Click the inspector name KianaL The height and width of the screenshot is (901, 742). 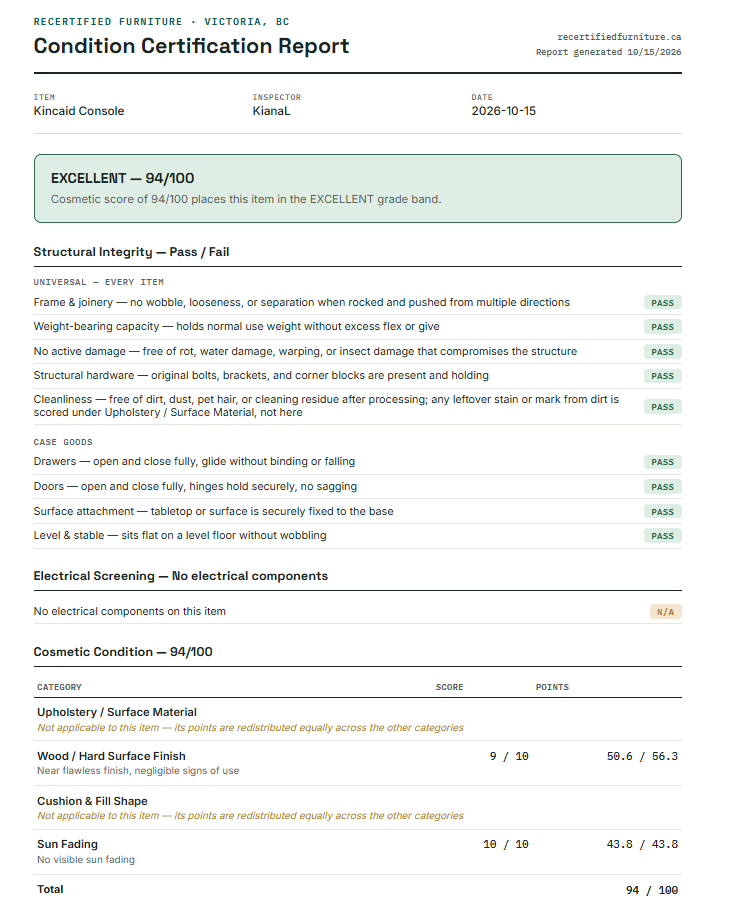coord(271,111)
